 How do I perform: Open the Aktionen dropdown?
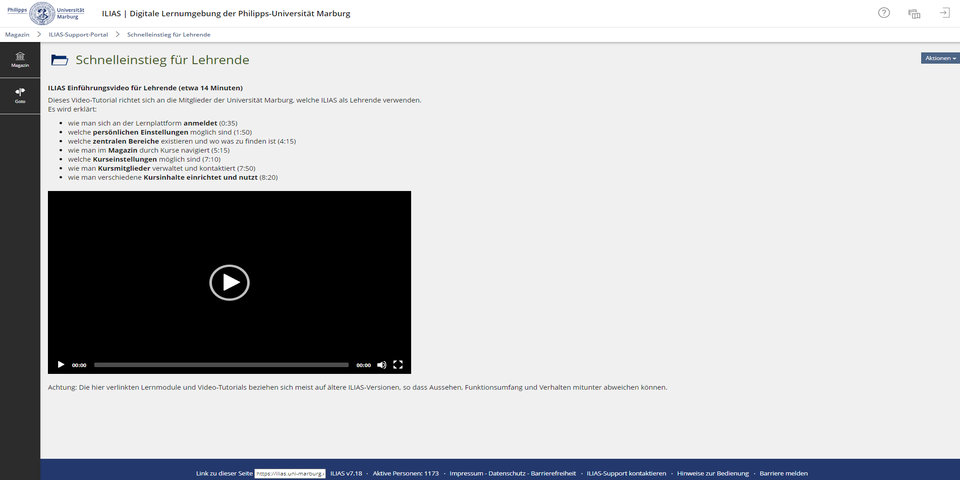click(x=940, y=58)
